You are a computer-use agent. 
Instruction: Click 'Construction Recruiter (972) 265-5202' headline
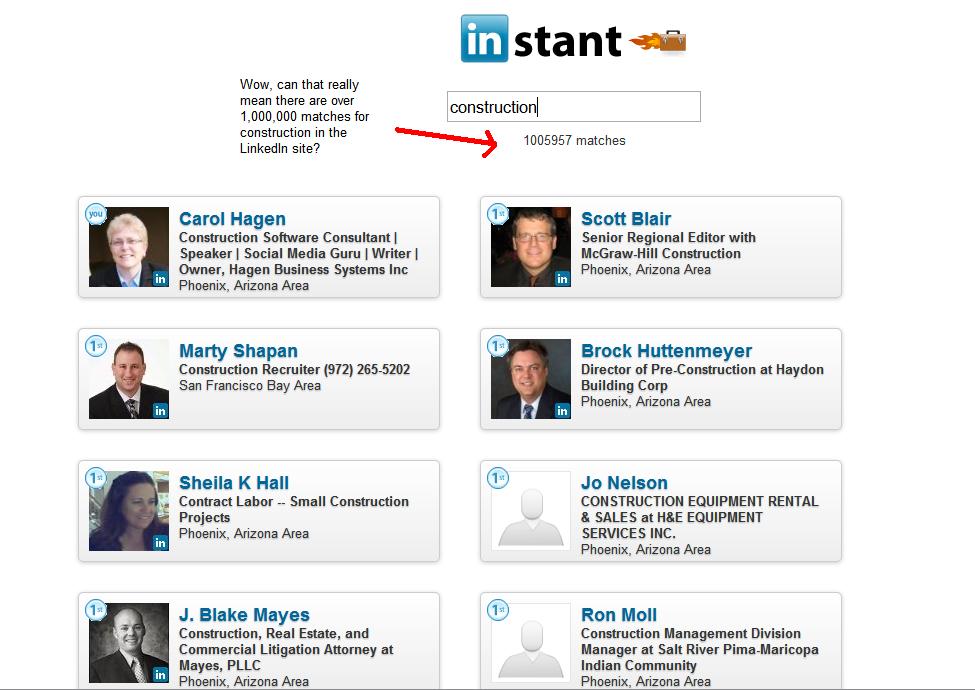[295, 369]
